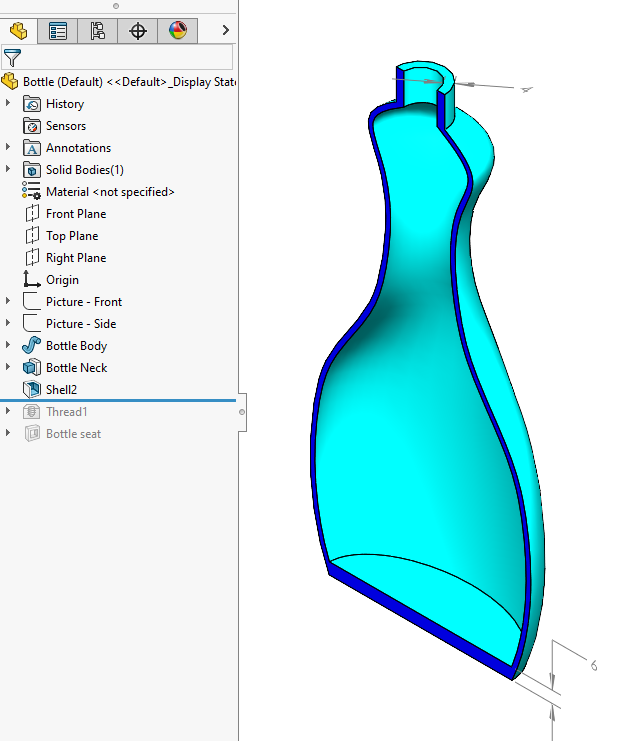Open the FeatureManager Design Tree tab
Screen dimensions: 622x741
18,31
